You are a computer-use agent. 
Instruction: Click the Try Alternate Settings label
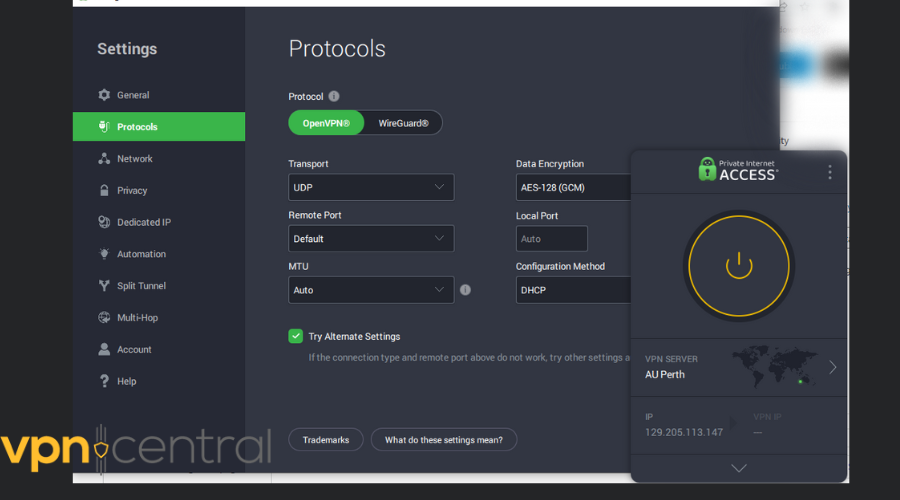354,336
